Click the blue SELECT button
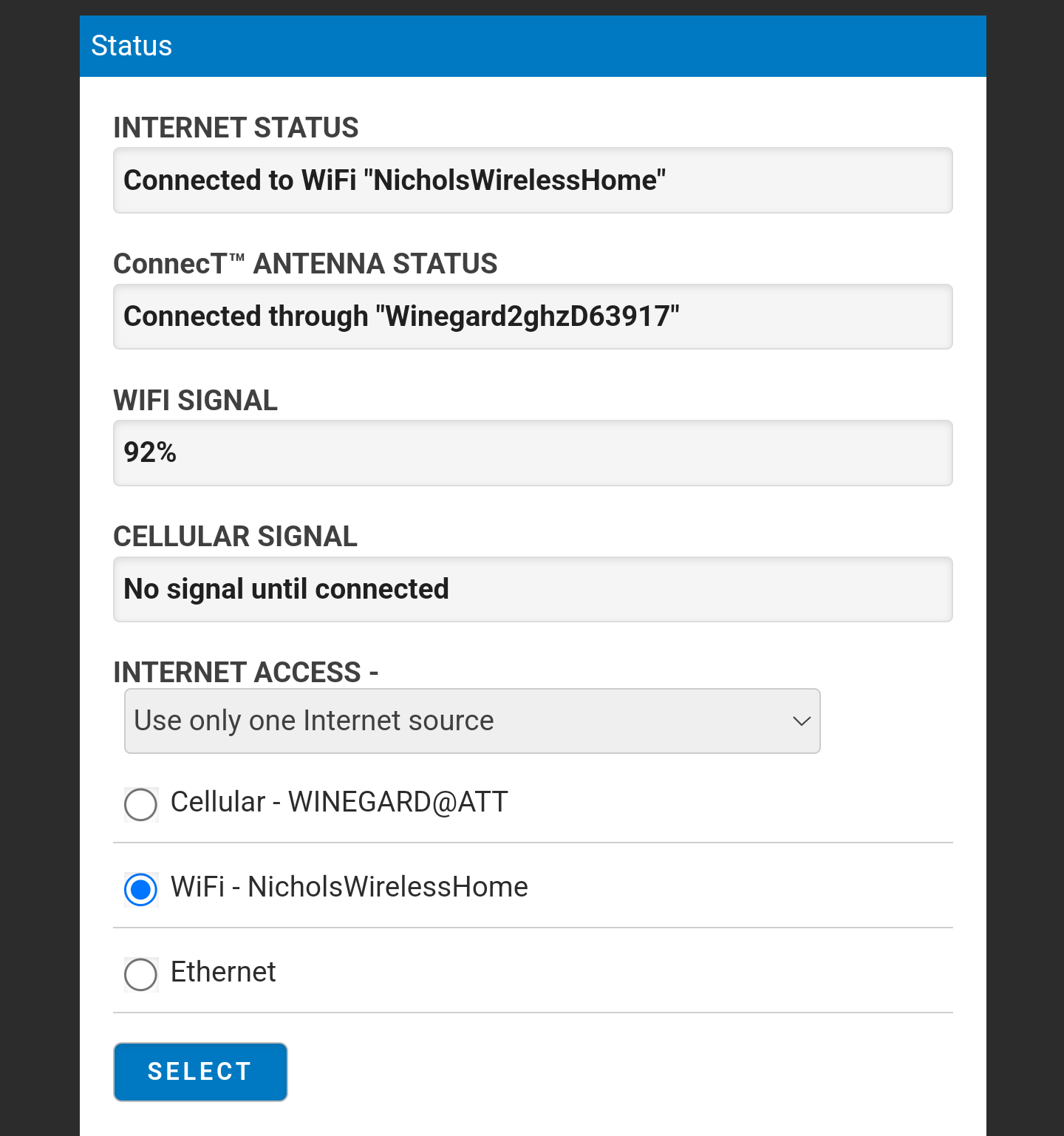 pos(200,1072)
